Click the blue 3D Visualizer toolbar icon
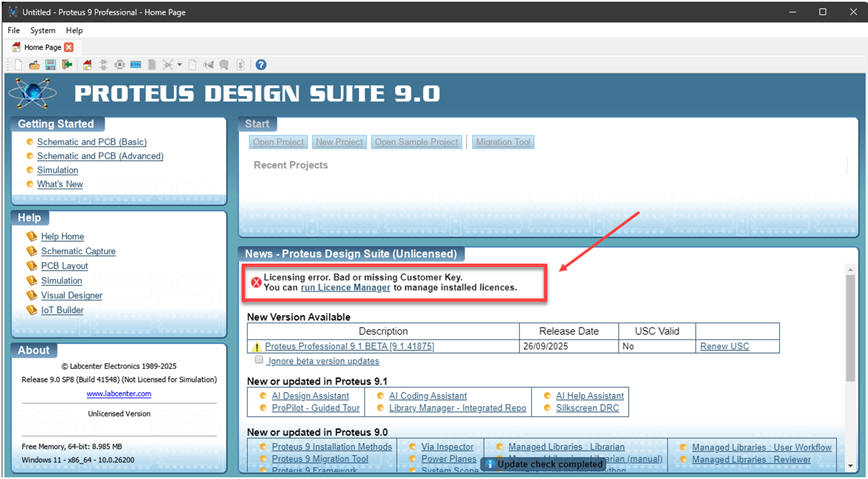Viewport: 868px width, 479px height. (x=136, y=65)
